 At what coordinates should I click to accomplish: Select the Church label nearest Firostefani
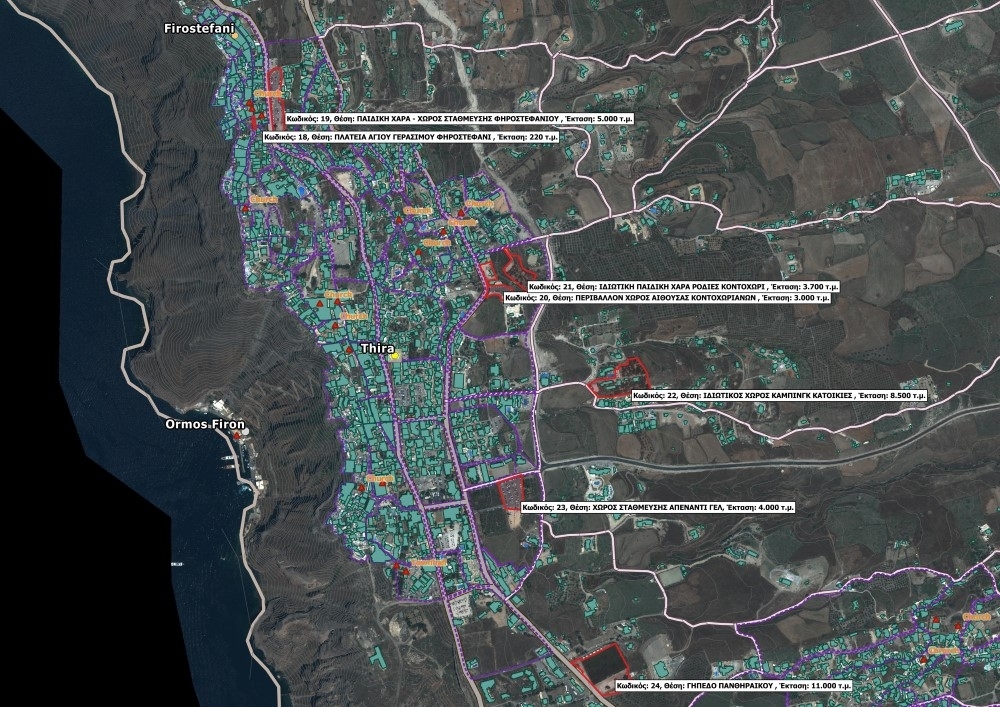[267, 93]
